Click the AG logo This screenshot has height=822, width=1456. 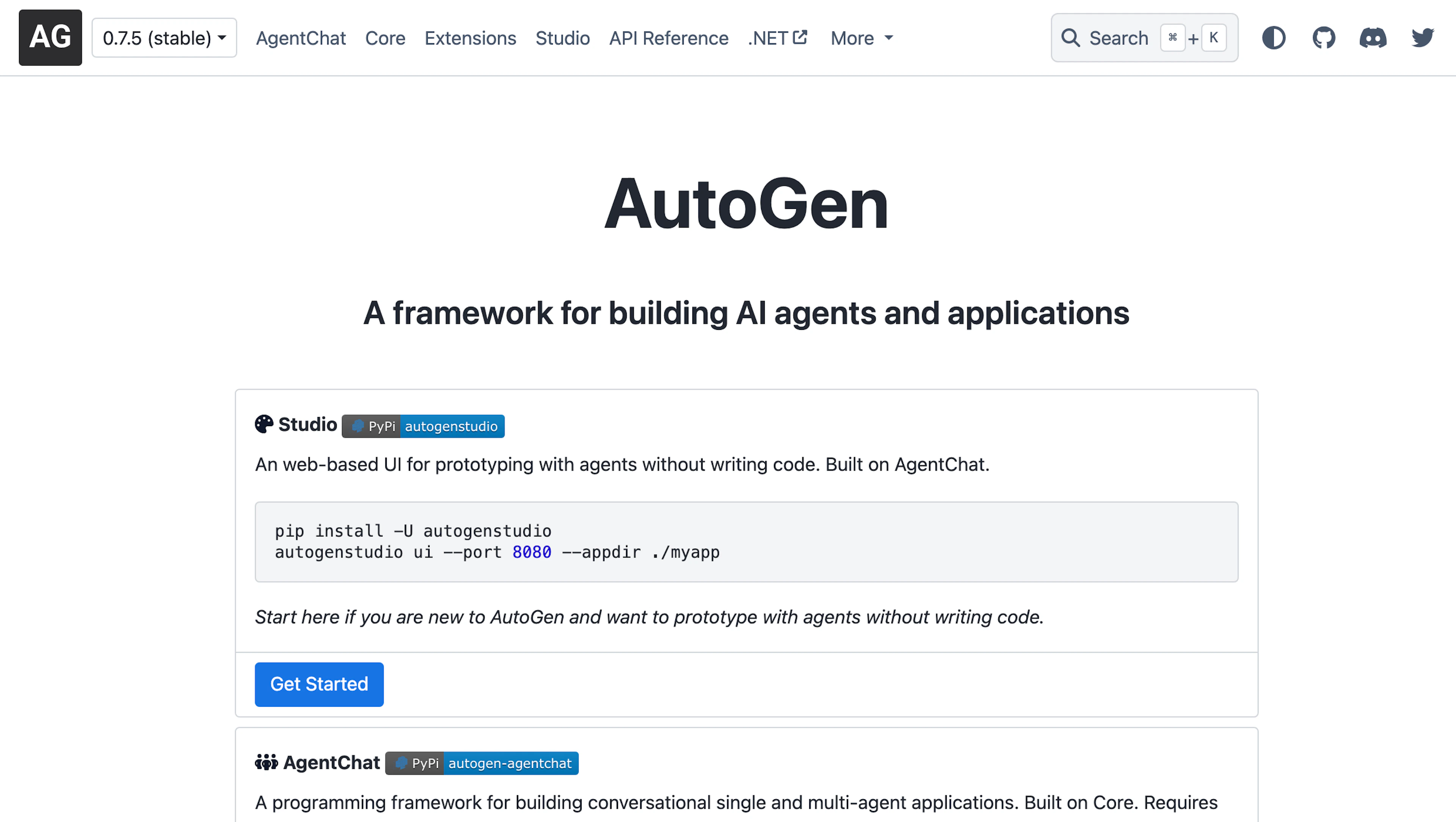click(50, 37)
